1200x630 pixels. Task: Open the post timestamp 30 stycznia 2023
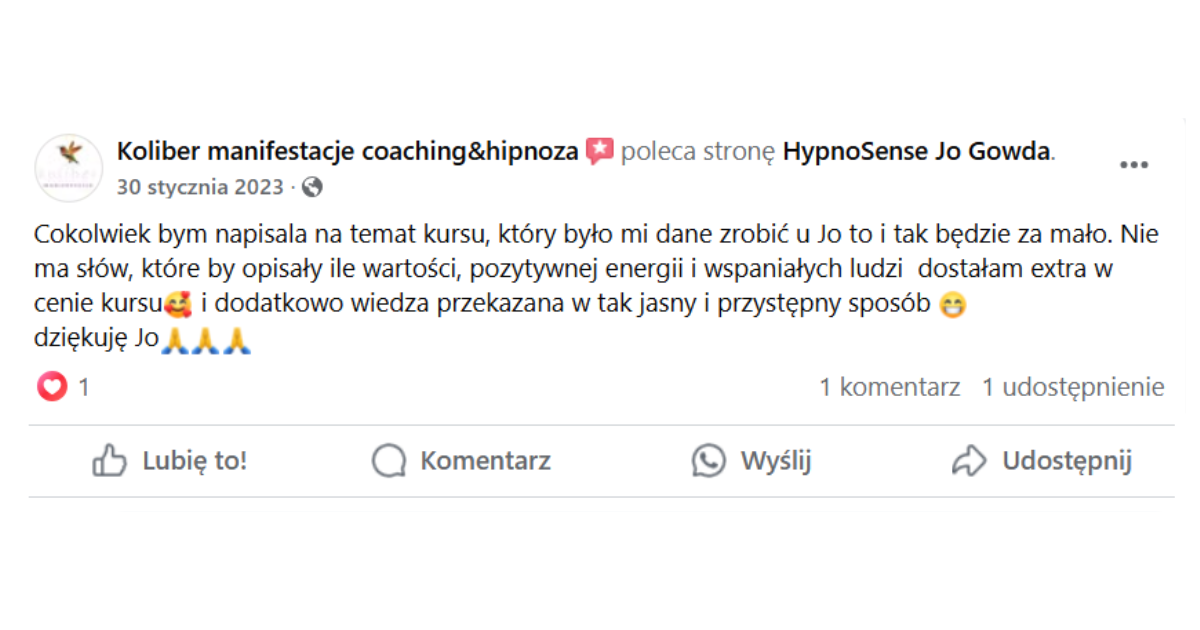pyautogui.click(x=200, y=187)
